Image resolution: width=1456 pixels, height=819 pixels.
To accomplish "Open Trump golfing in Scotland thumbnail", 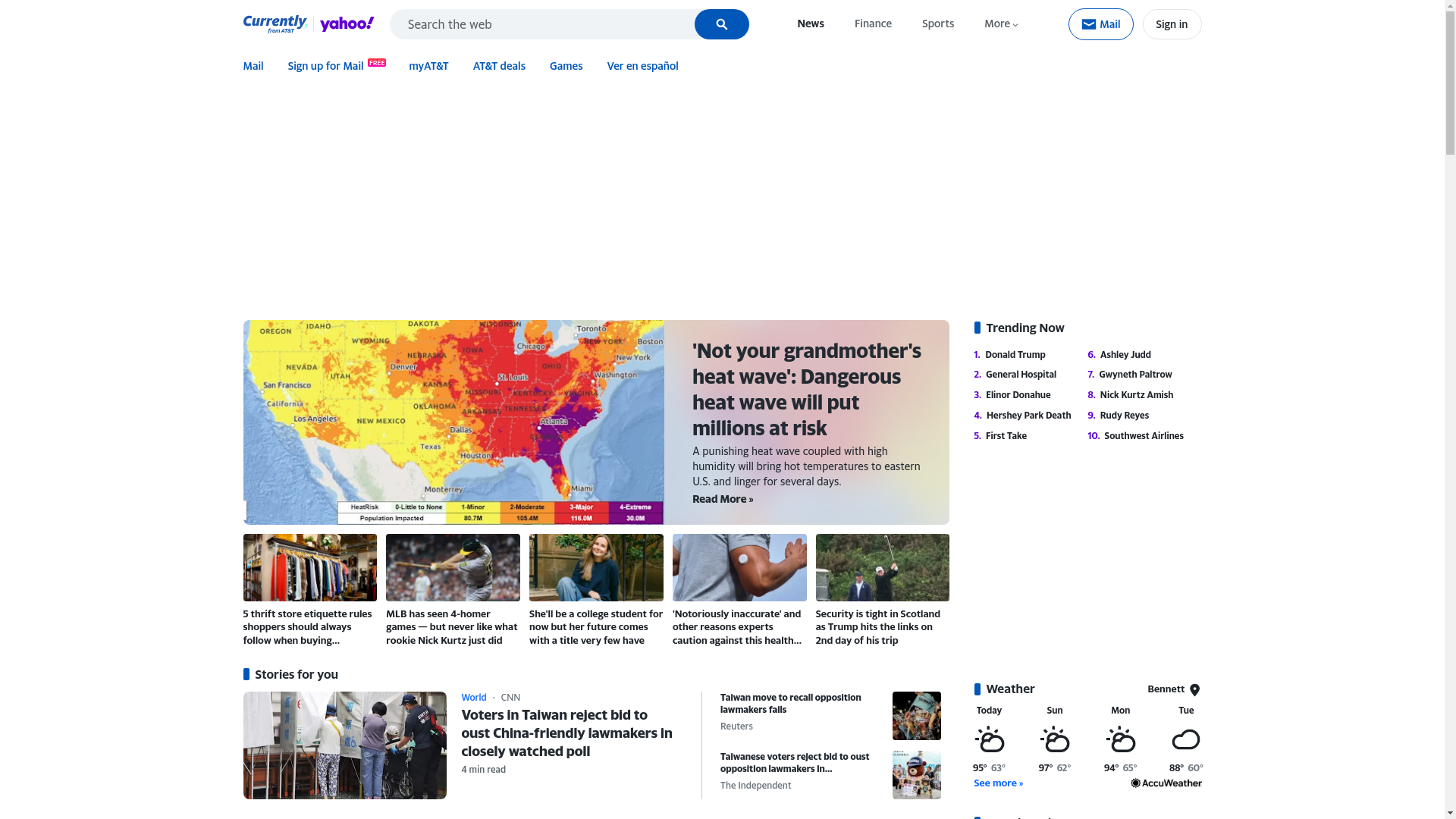I will click(883, 567).
